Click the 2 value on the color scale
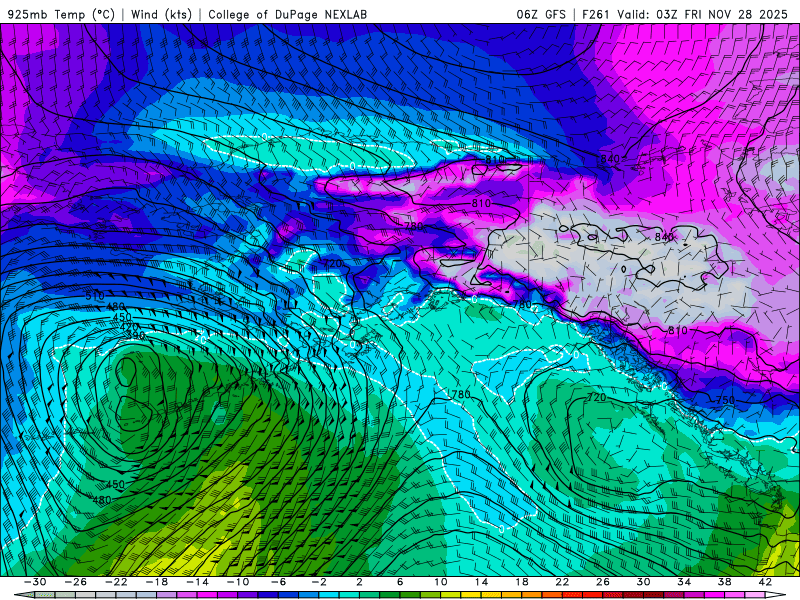800x600 pixels. click(x=360, y=582)
